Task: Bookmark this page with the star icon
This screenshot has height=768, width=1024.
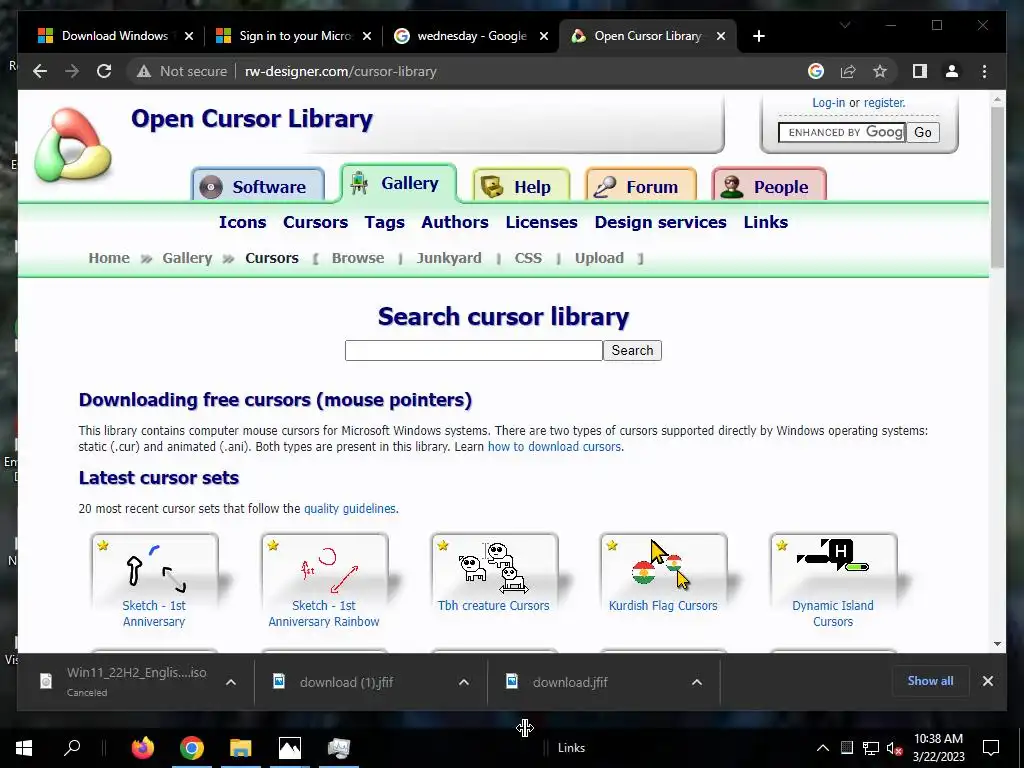Action: point(880,71)
